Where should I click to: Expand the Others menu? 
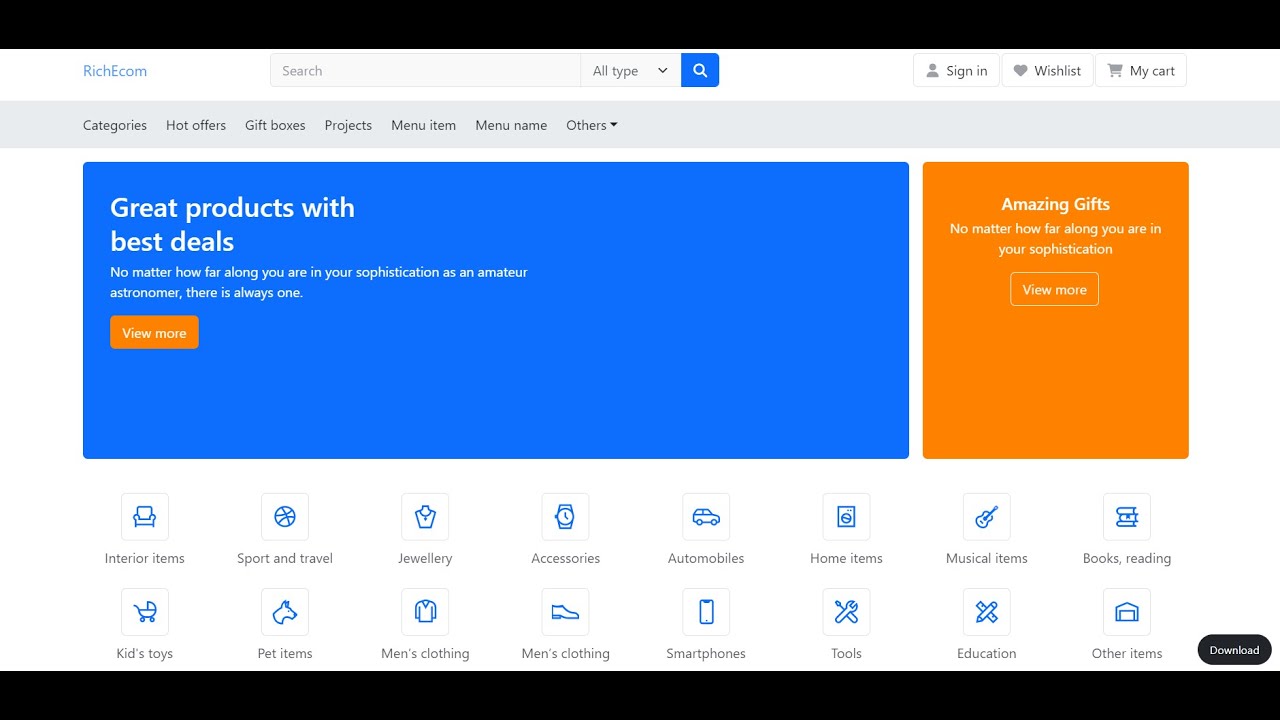click(x=592, y=125)
